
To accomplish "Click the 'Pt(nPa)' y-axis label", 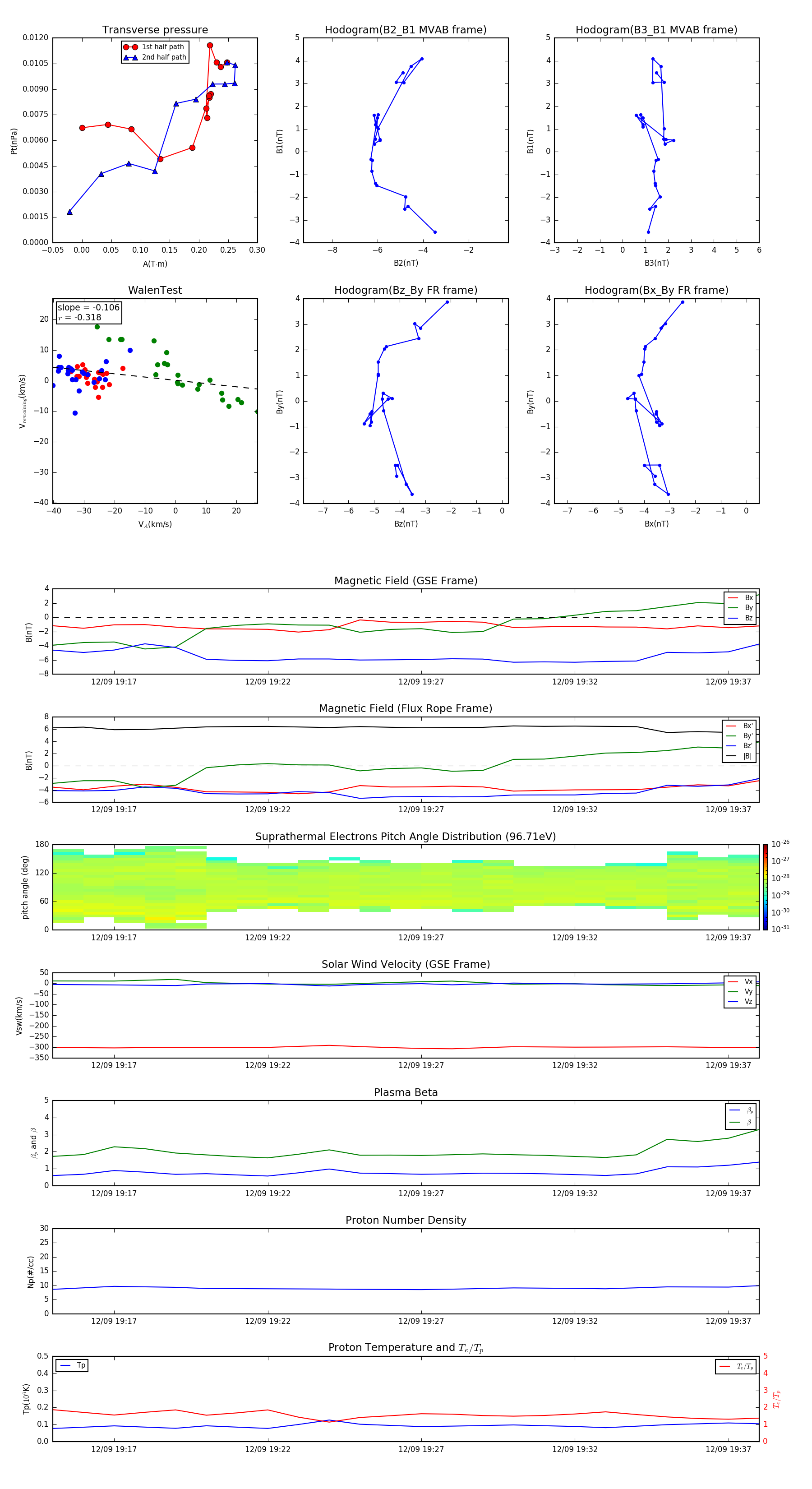I will pyautogui.click(x=14, y=141).
